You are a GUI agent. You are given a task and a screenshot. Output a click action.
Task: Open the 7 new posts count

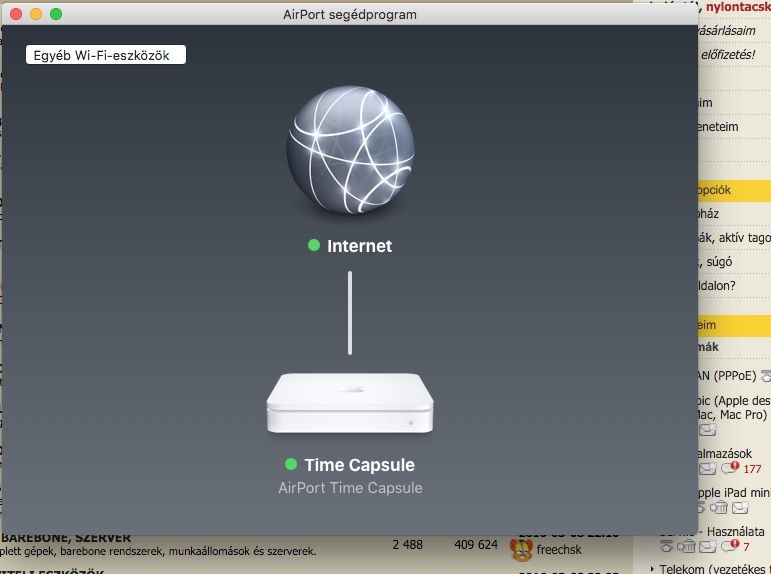(746, 546)
